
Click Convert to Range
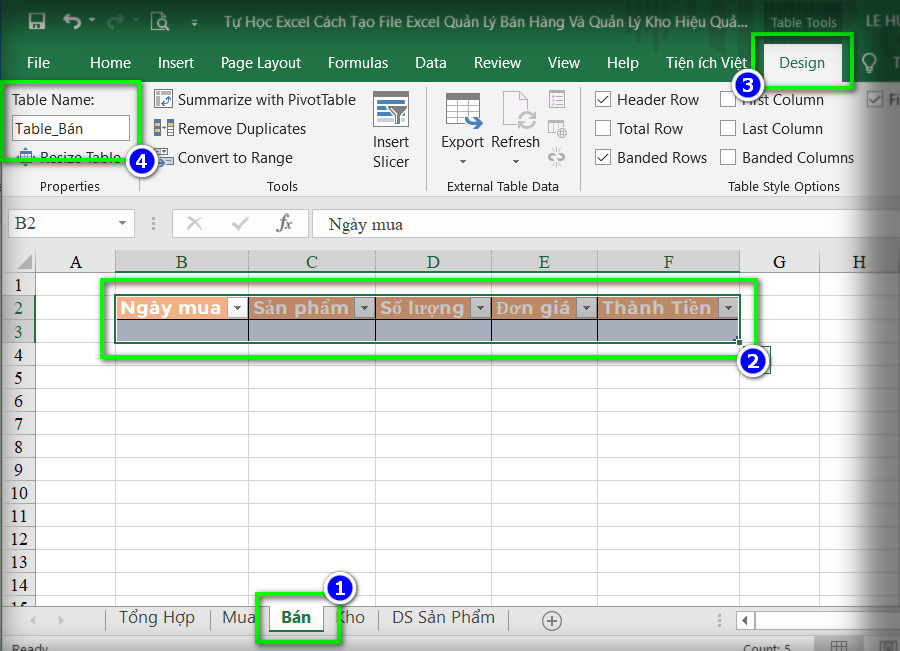point(235,157)
